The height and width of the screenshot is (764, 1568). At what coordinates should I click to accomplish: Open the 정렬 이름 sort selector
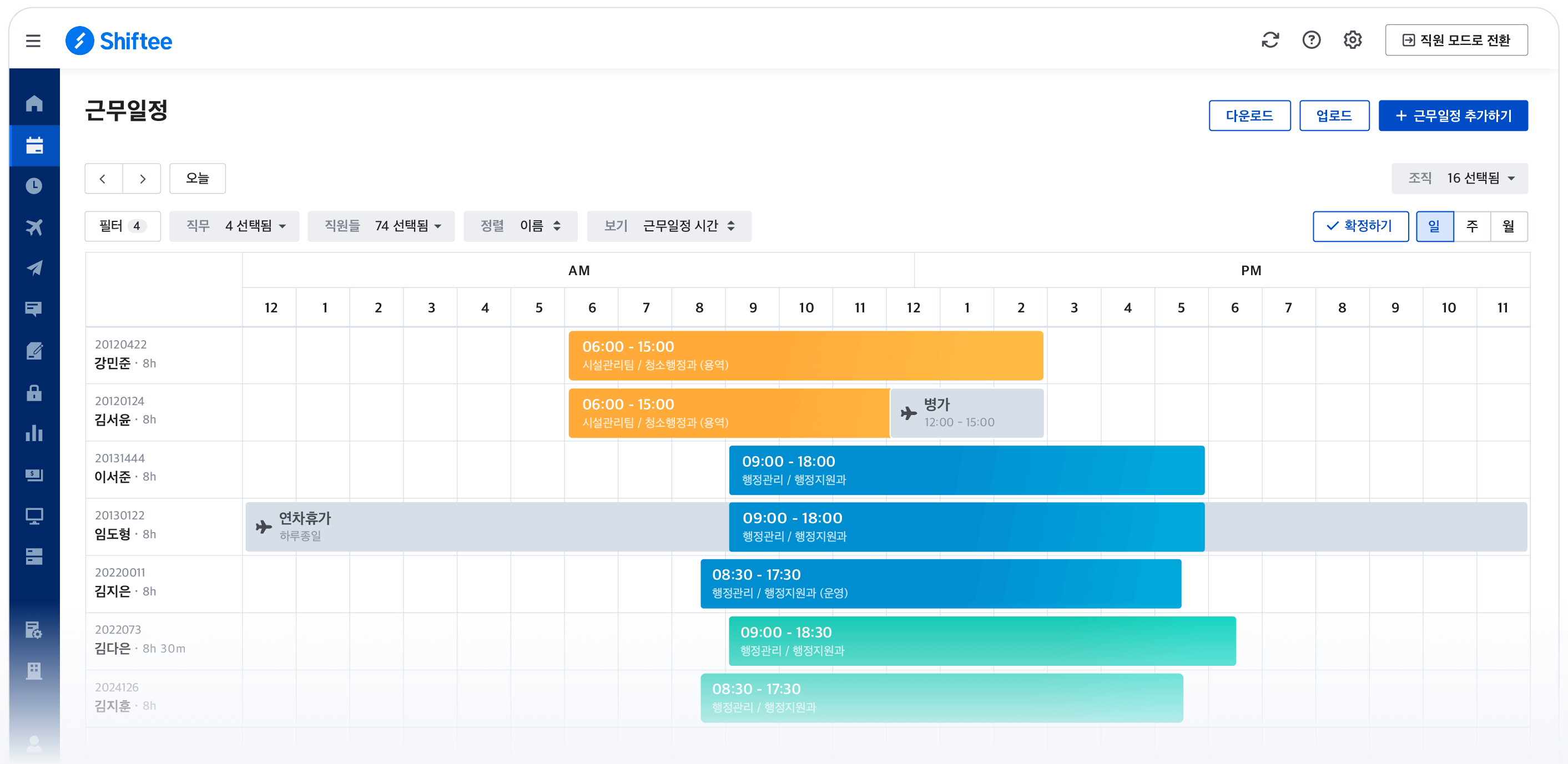coord(521,226)
